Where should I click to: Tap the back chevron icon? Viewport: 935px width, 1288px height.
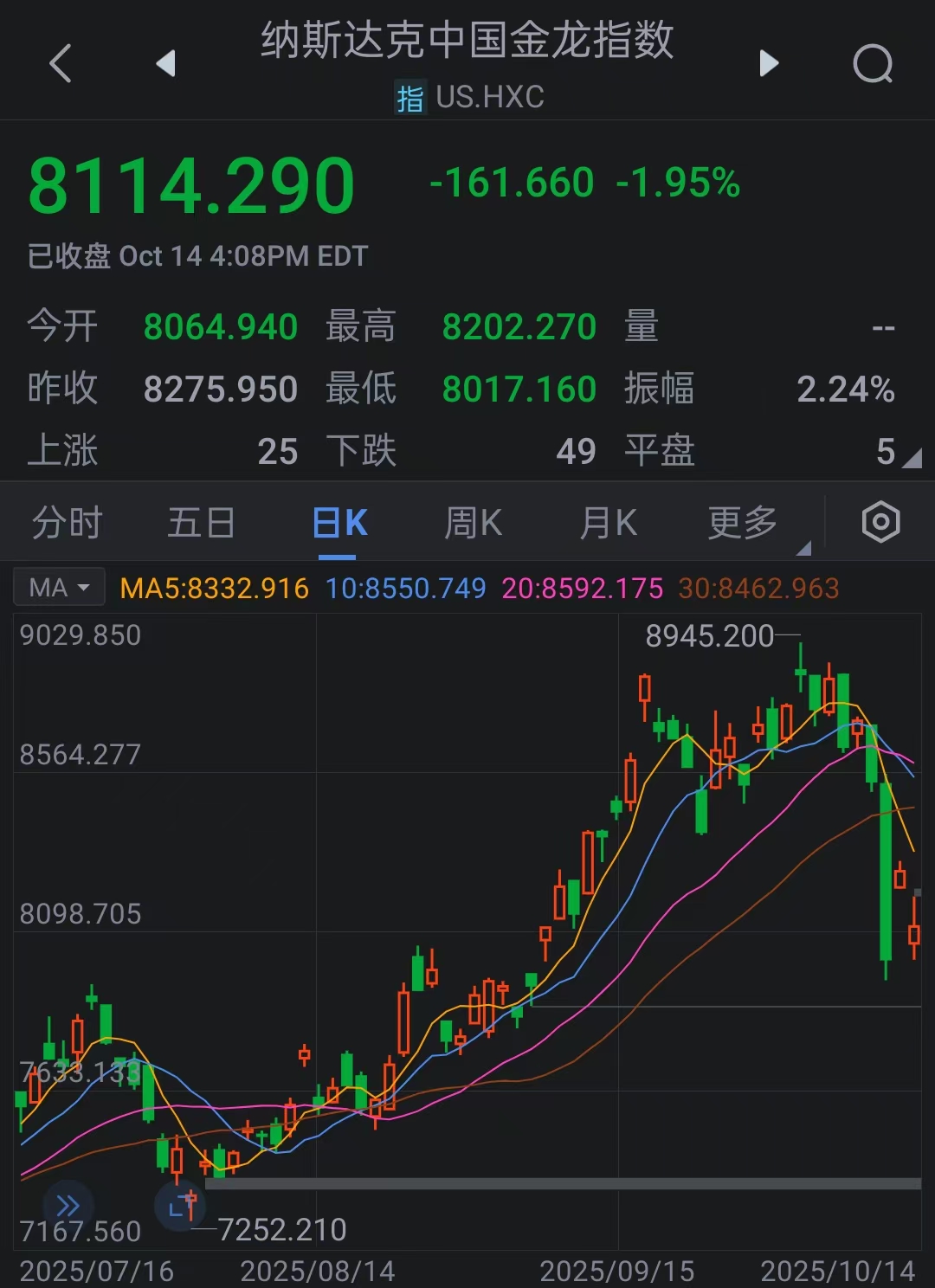(x=60, y=63)
